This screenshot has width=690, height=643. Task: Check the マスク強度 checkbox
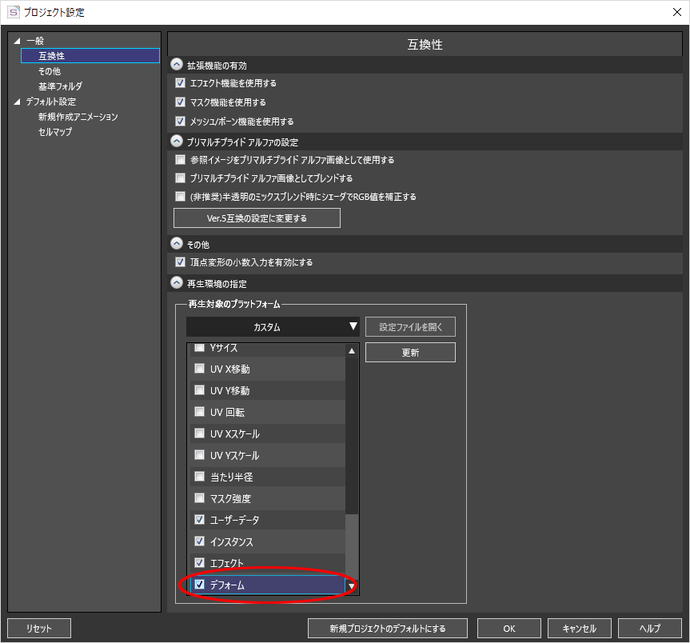pyautogui.click(x=199, y=498)
